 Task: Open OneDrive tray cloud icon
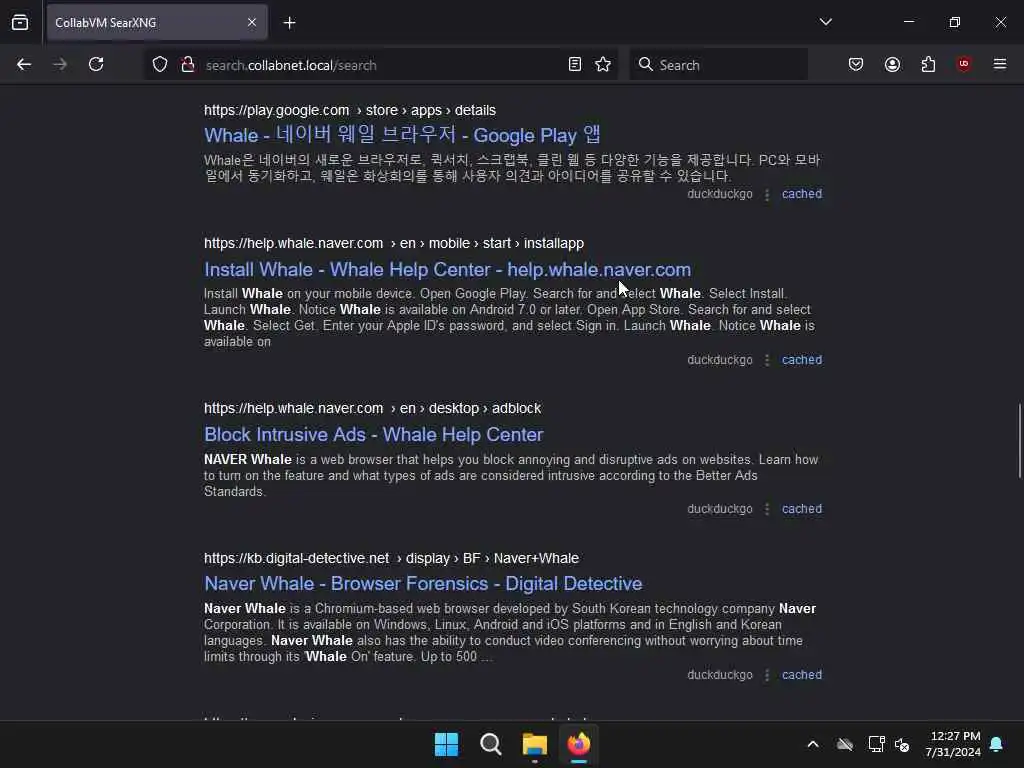[845, 744]
